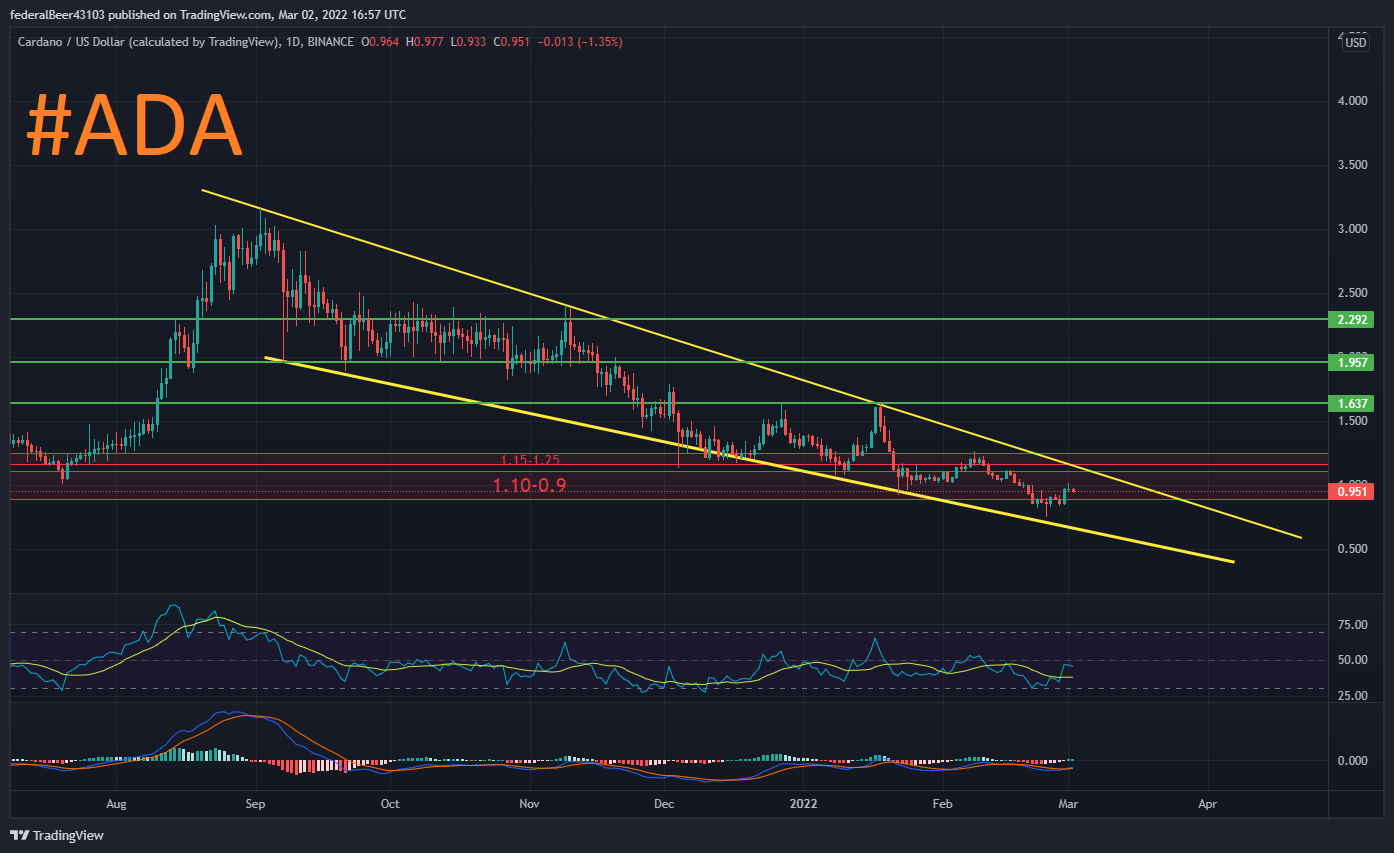The height and width of the screenshot is (853, 1394).
Task: Click the 50.00 RSI scale label
Action: (x=1353, y=660)
